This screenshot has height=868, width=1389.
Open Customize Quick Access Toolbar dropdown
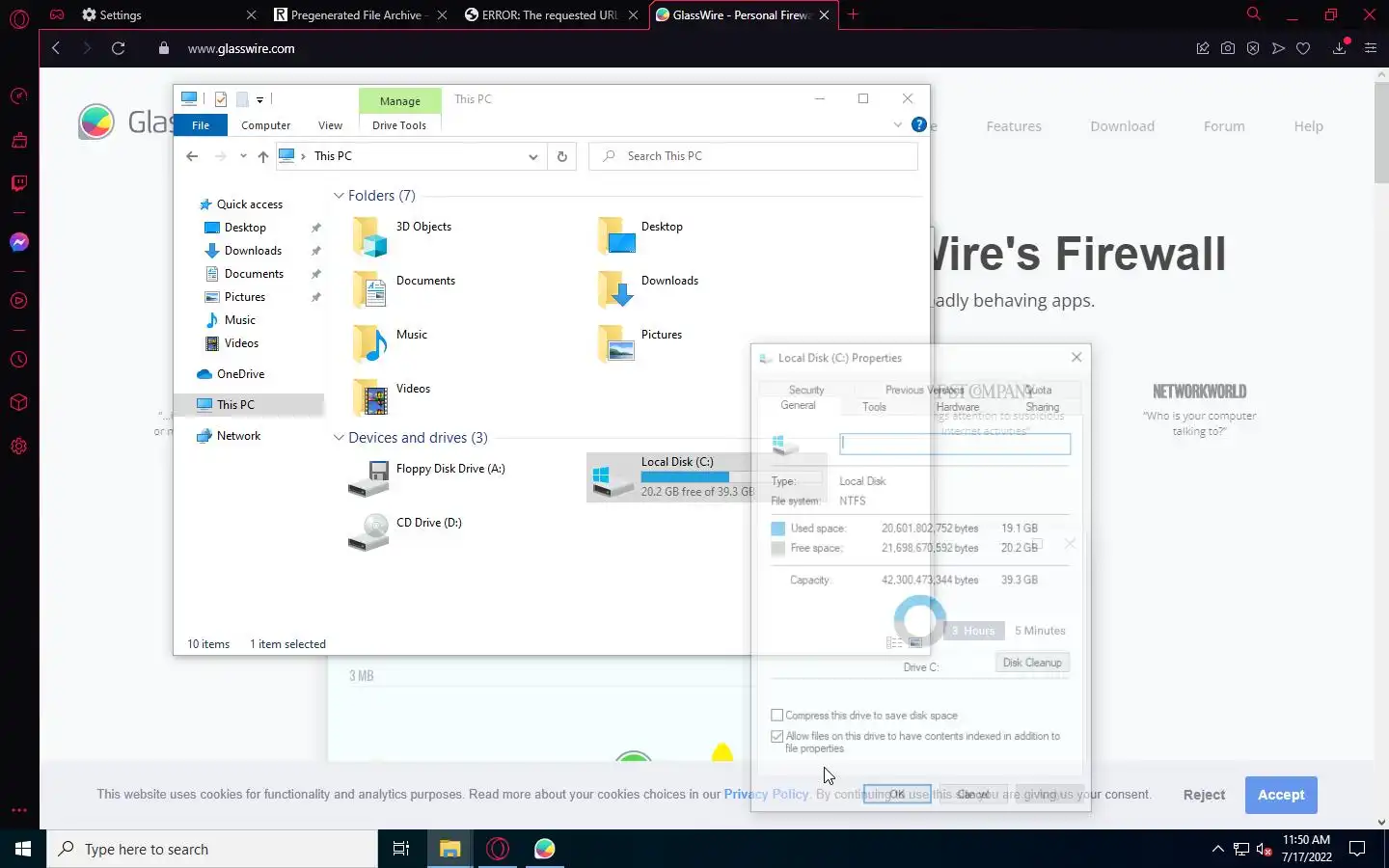coord(260,99)
